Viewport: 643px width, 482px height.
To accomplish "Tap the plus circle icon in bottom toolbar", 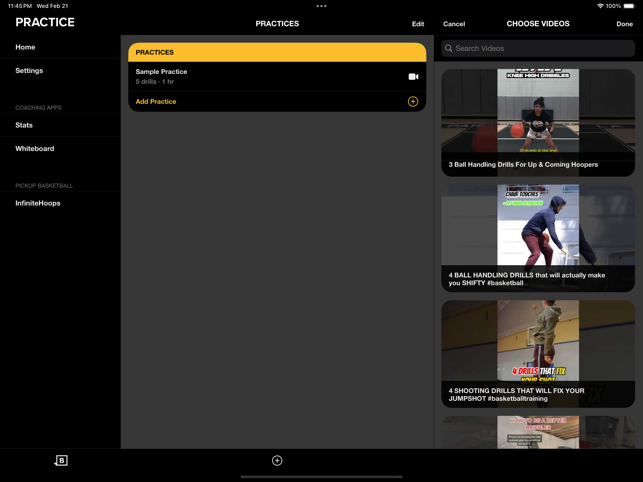I will click(x=277, y=461).
